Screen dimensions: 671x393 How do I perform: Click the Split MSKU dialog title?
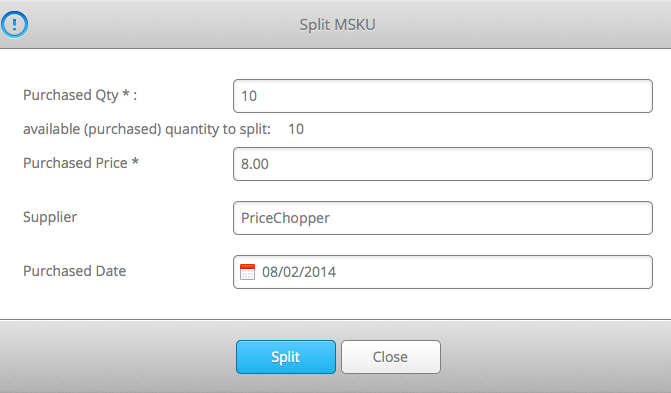pyautogui.click(x=337, y=25)
